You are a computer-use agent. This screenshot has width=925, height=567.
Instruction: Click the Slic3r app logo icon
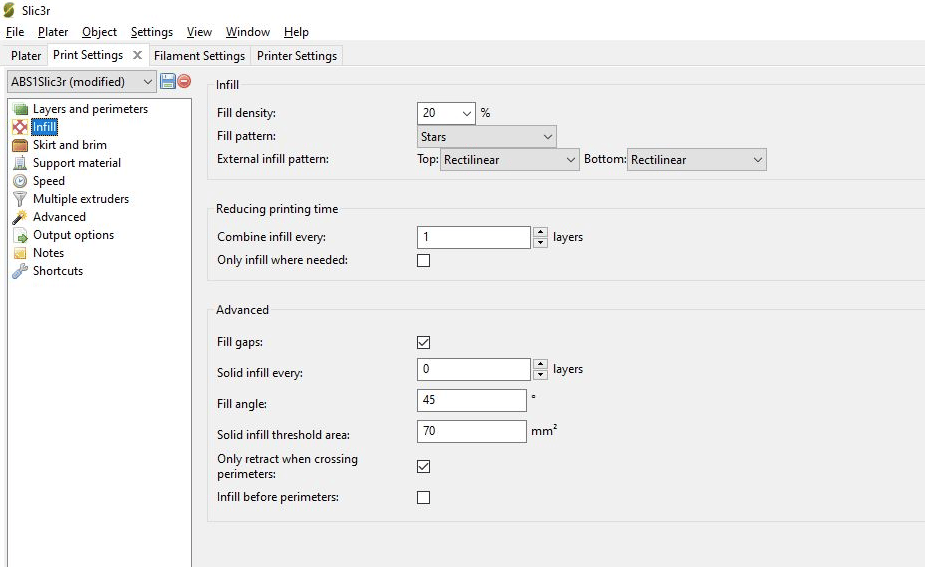pyautogui.click(x=9, y=10)
